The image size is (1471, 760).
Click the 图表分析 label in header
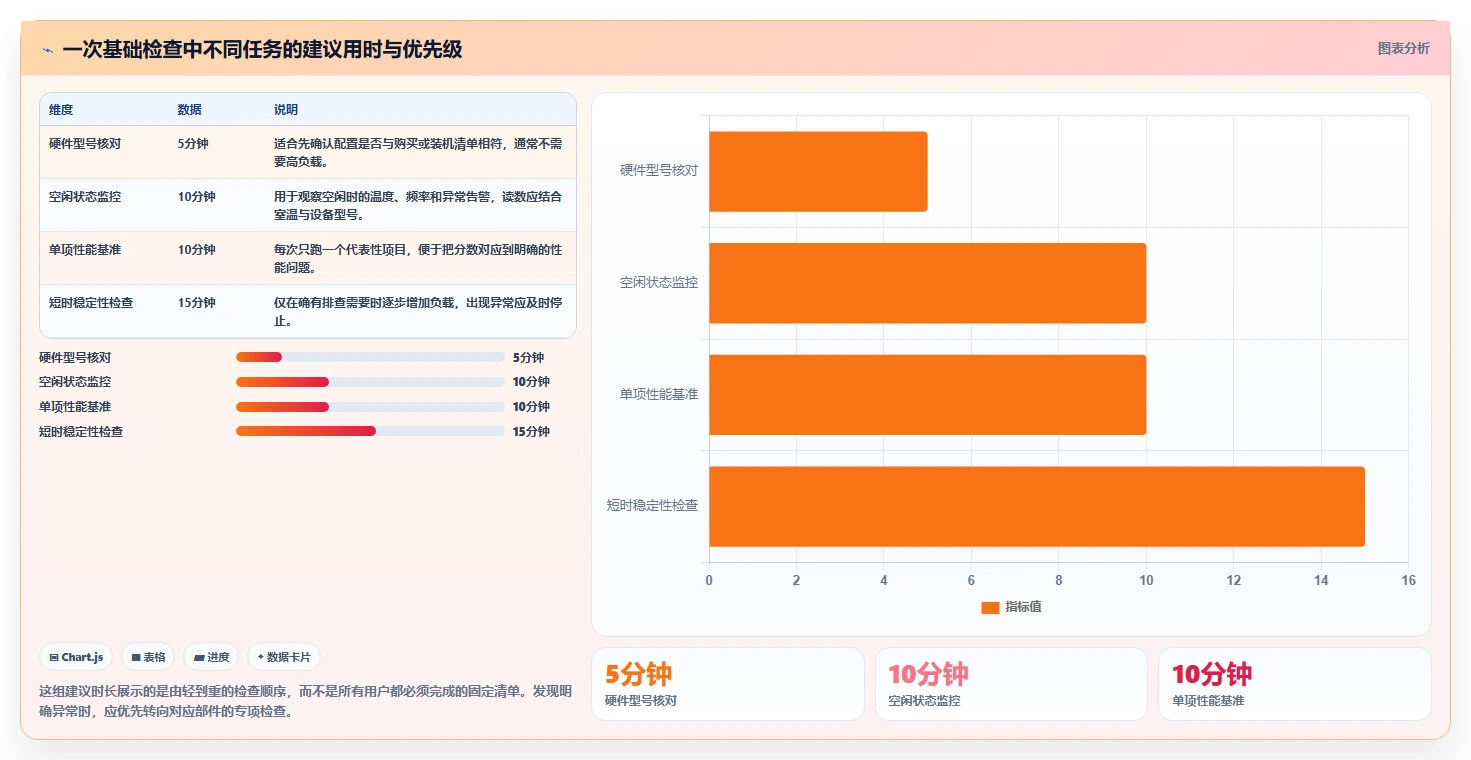coord(1403,48)
